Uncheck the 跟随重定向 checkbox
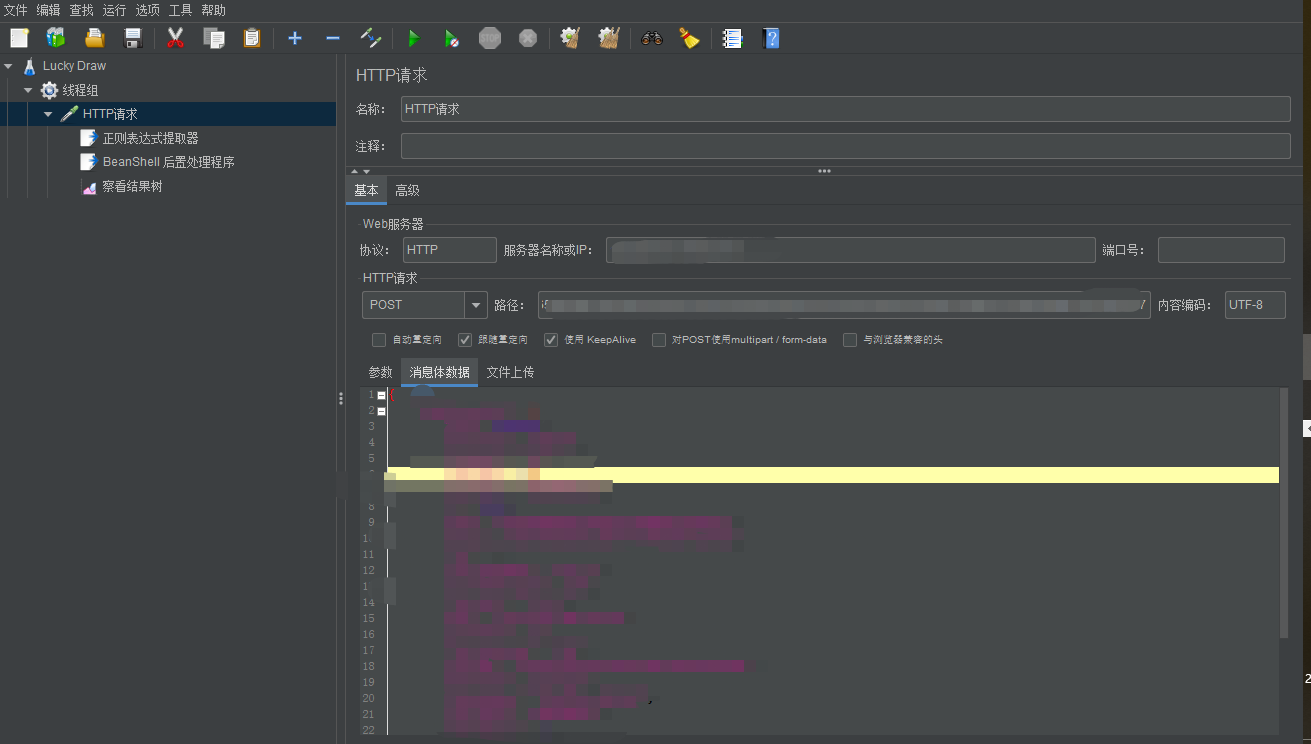1311x744 pixels. (465, 340)
